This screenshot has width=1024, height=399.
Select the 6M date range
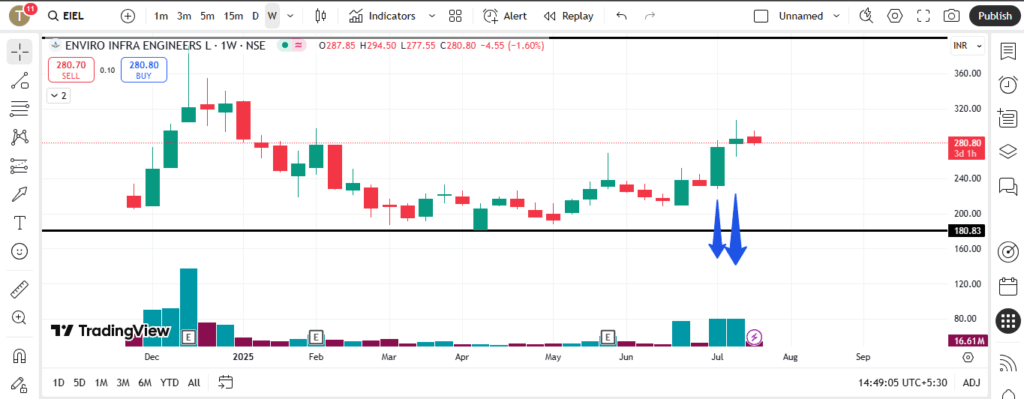tap(145, 382)
